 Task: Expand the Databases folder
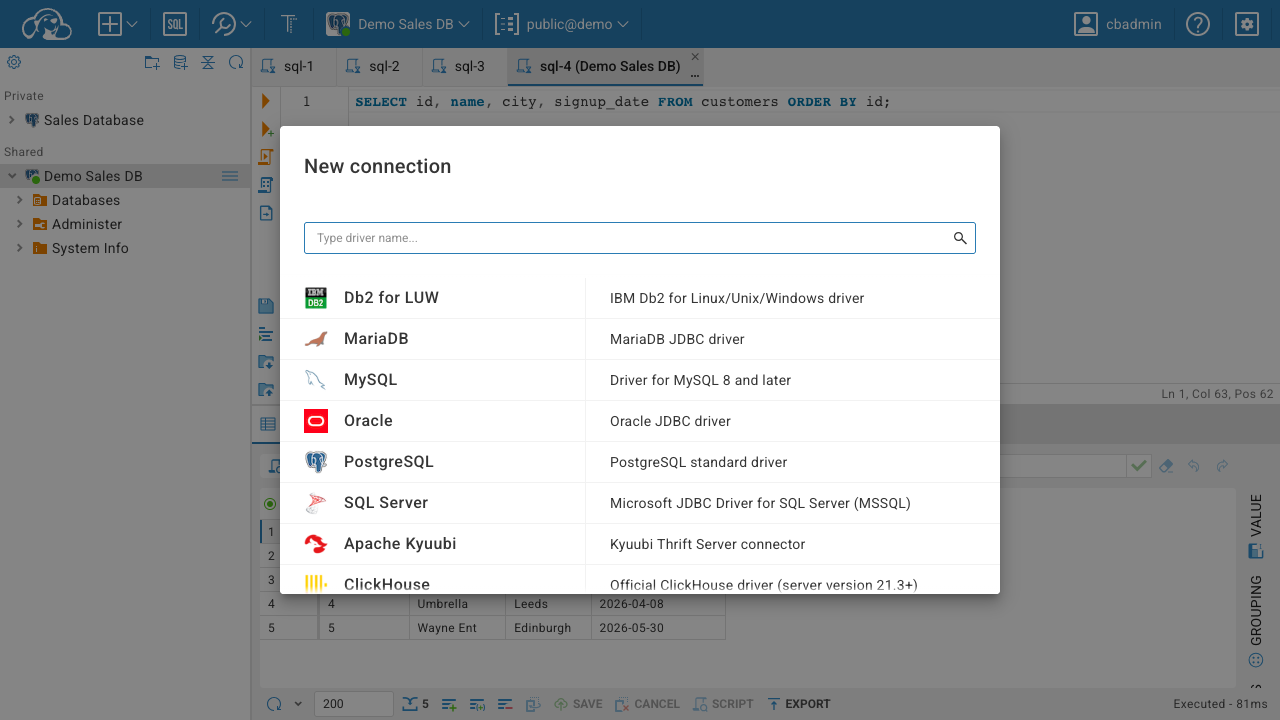[x=19, y=200]
